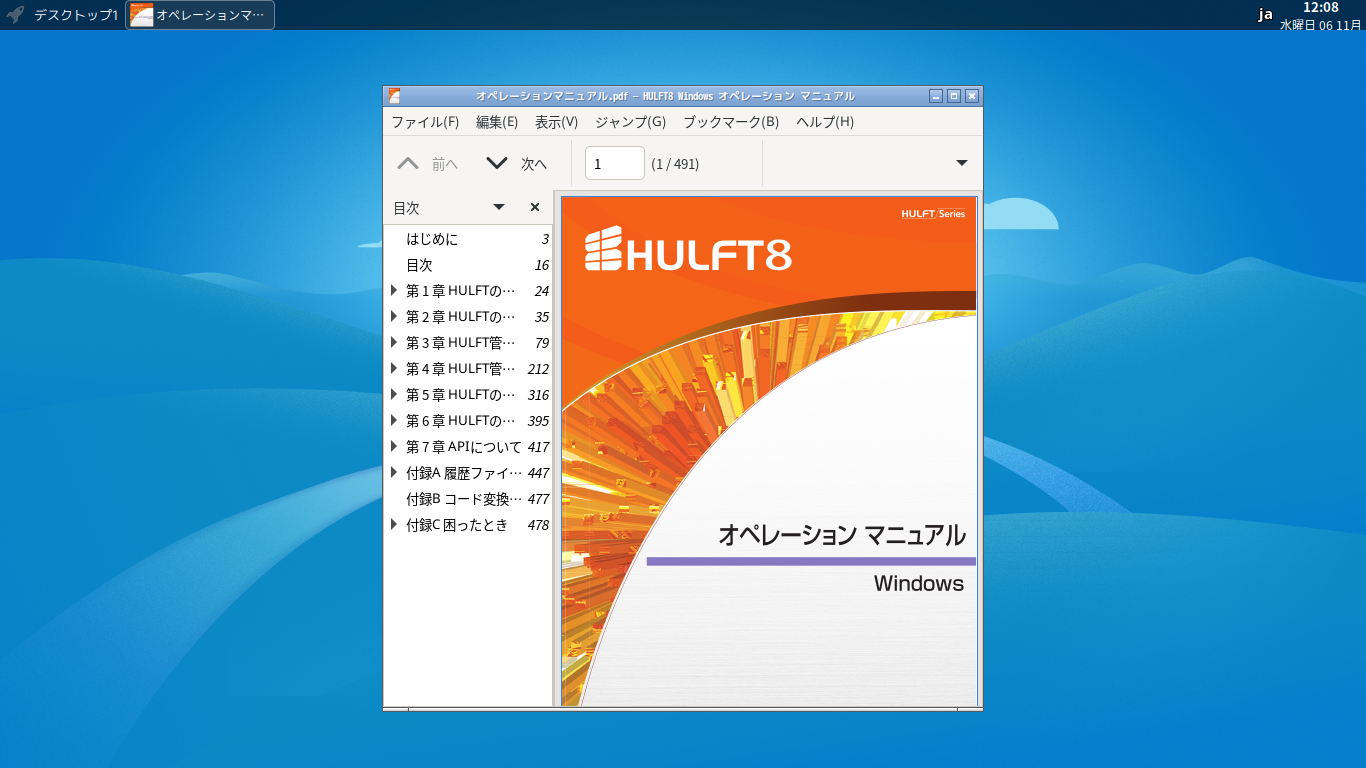
Task: Open the rocket applications menu icon
Action: click(15, 15)
